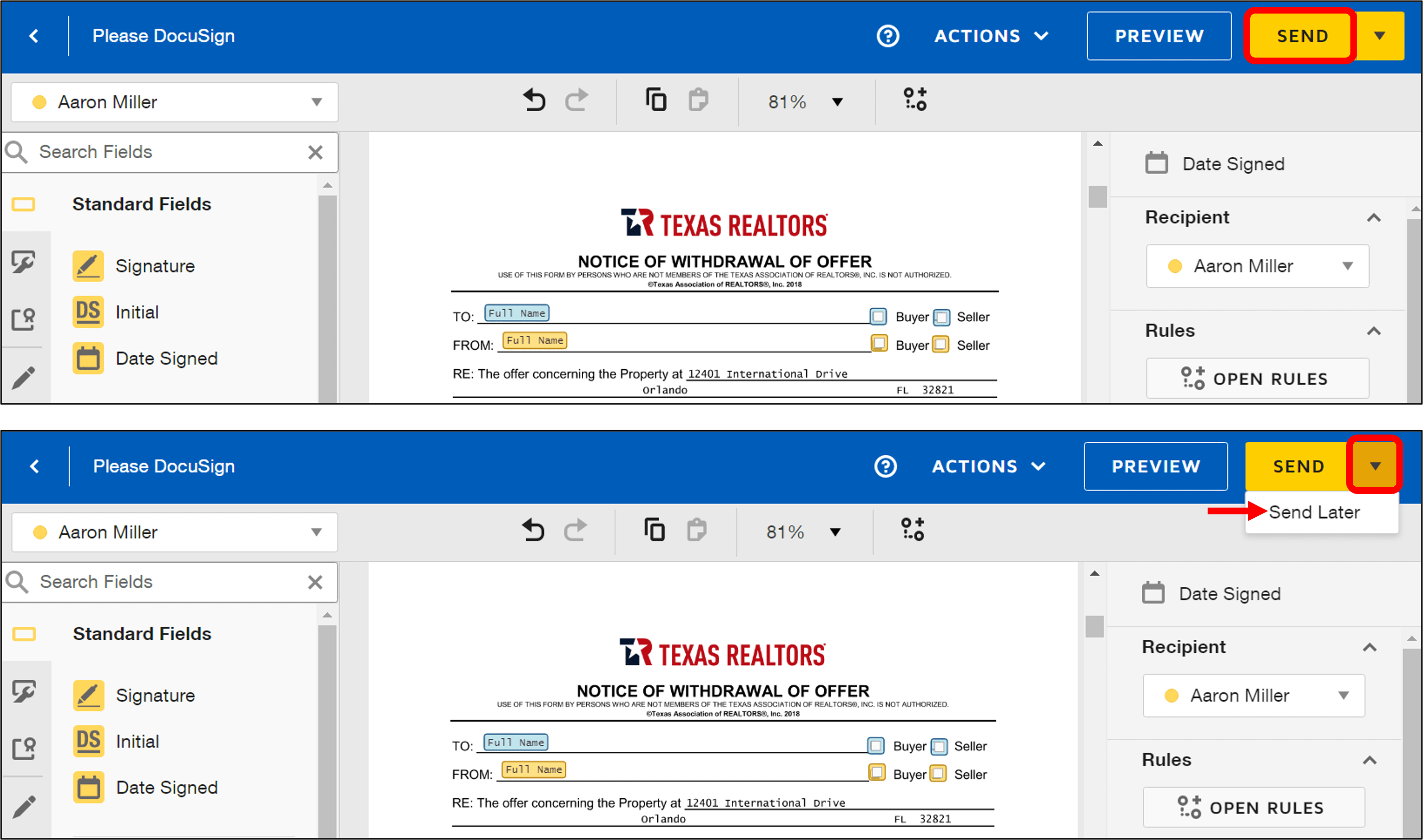Copy the selected field
Image resolution: width=1423 pixels, height=840 pixels.
pyautogui.click(x=655, y=100)
